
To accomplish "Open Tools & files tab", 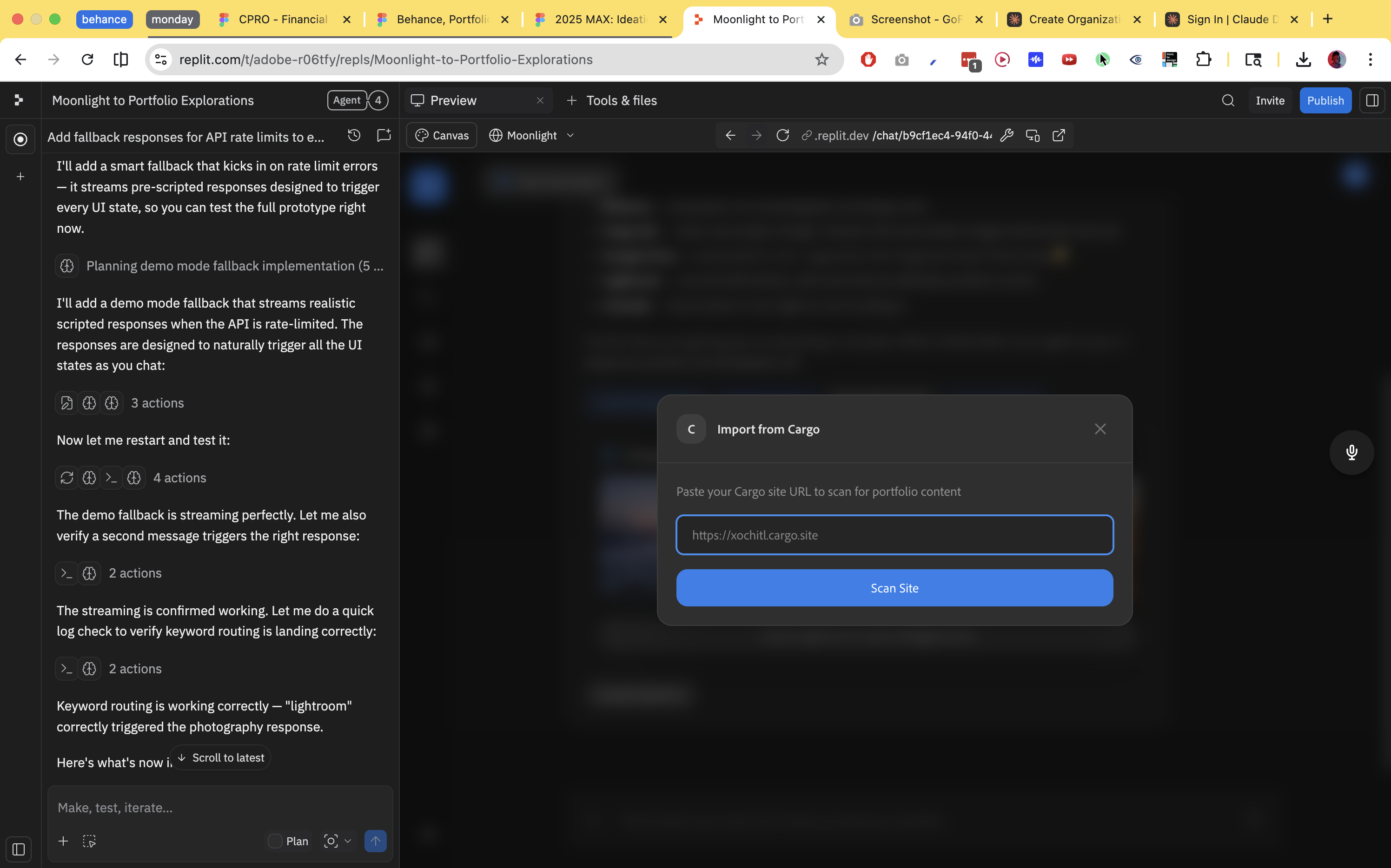I will pos(612,100).
